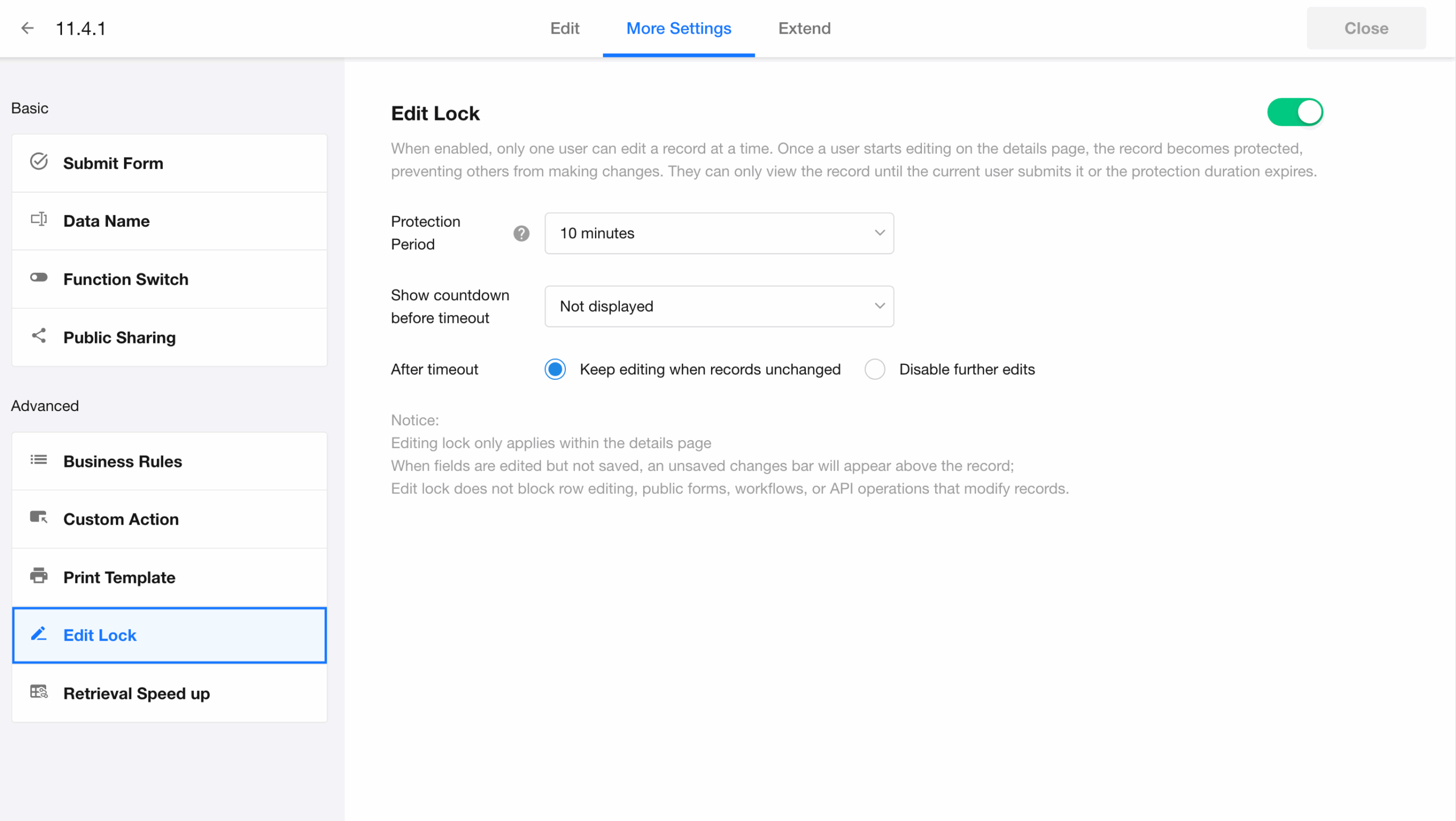Open Business Rules settings
Screen dimensions: 1456x821
point(169,461)
